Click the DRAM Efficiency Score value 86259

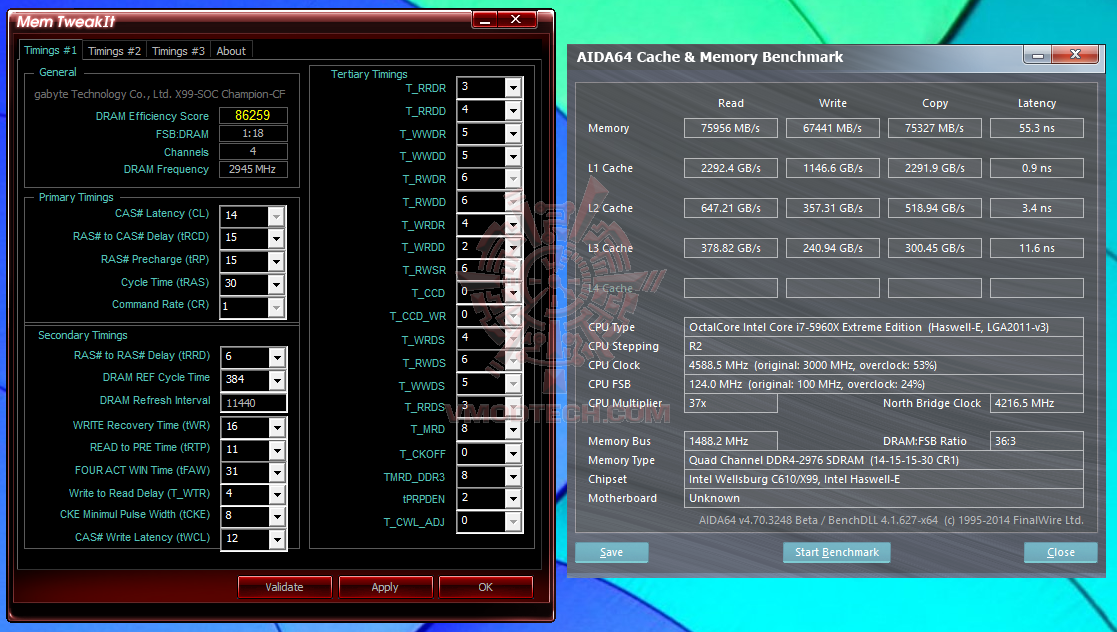[x=253, y=115]
